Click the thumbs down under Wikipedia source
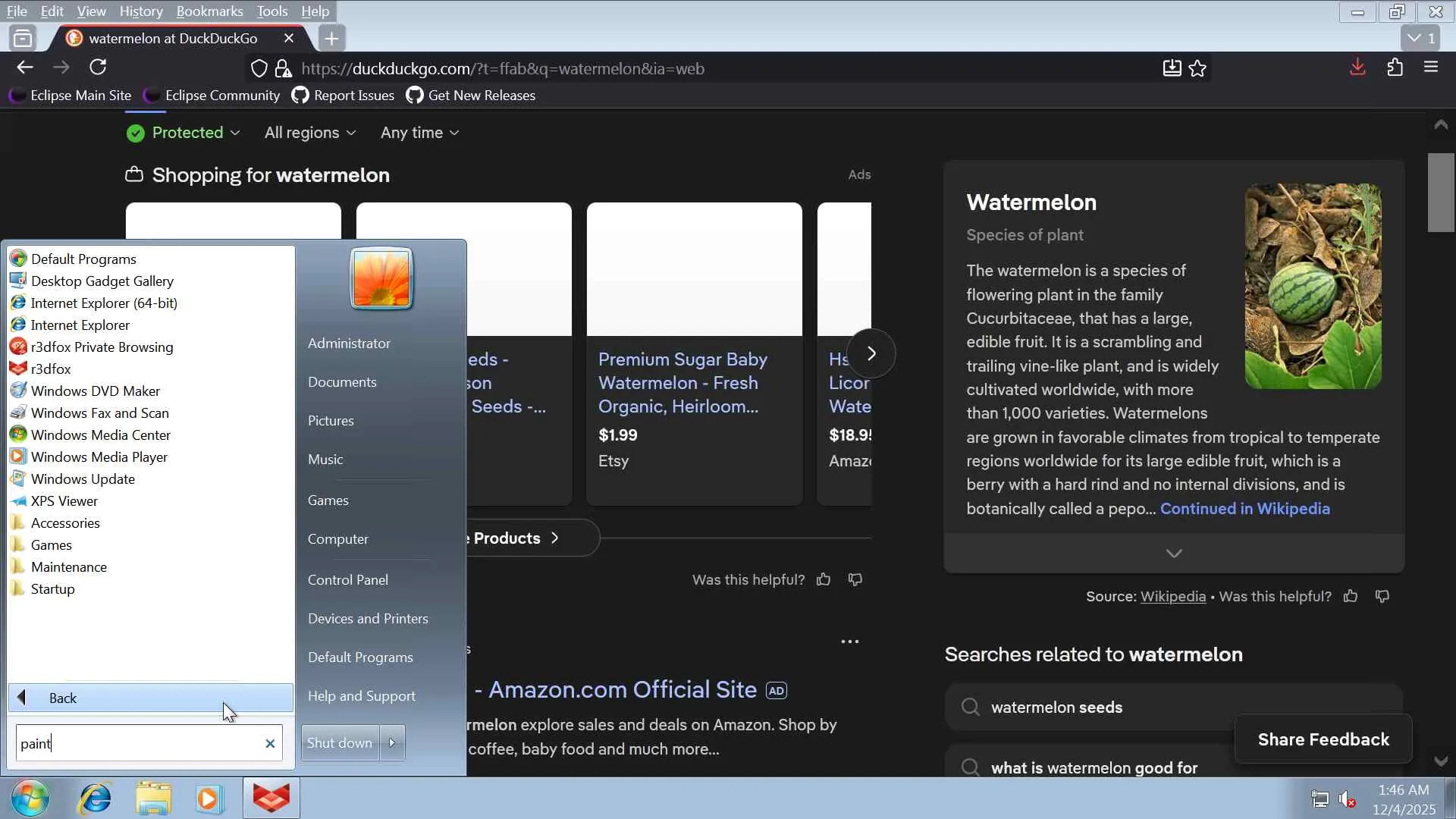The width and height of the screenshot is (1456, 819). pyautogui.click(x=1382, y=596)
